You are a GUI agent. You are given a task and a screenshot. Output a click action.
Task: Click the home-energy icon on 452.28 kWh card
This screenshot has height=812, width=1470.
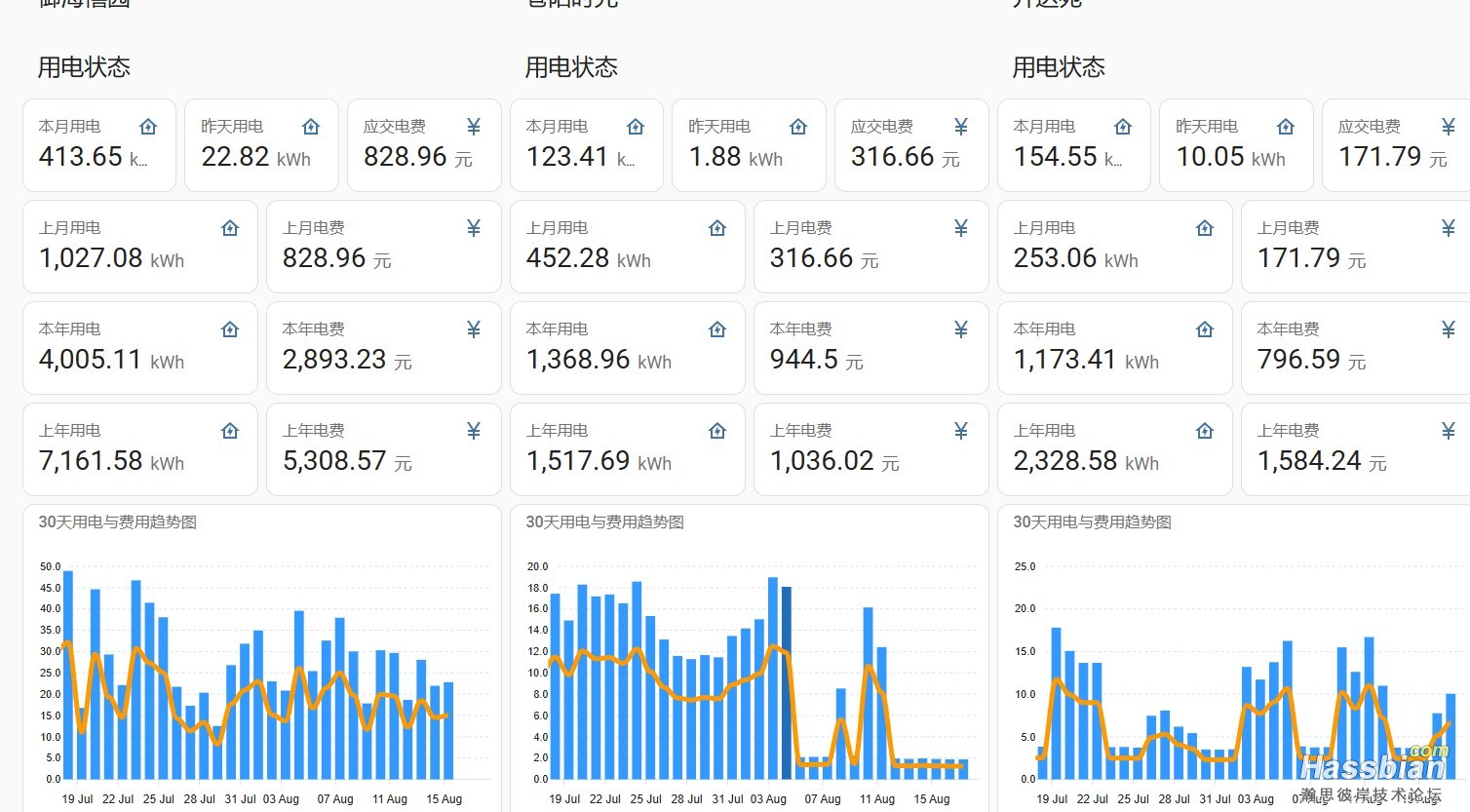tap(717, 228)
